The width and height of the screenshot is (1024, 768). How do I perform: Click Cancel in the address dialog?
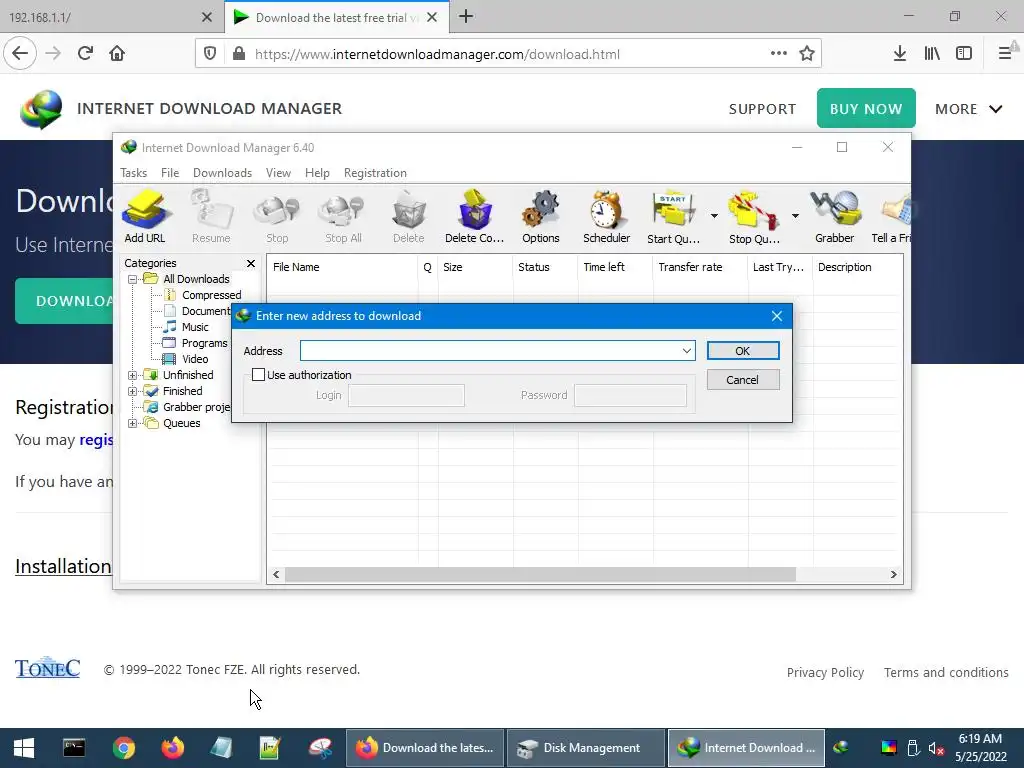coord(743,380)
